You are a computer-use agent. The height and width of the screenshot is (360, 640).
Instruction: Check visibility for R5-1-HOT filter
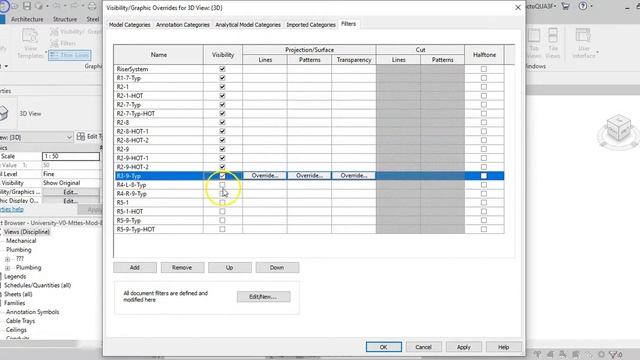[x=222, y=211]
